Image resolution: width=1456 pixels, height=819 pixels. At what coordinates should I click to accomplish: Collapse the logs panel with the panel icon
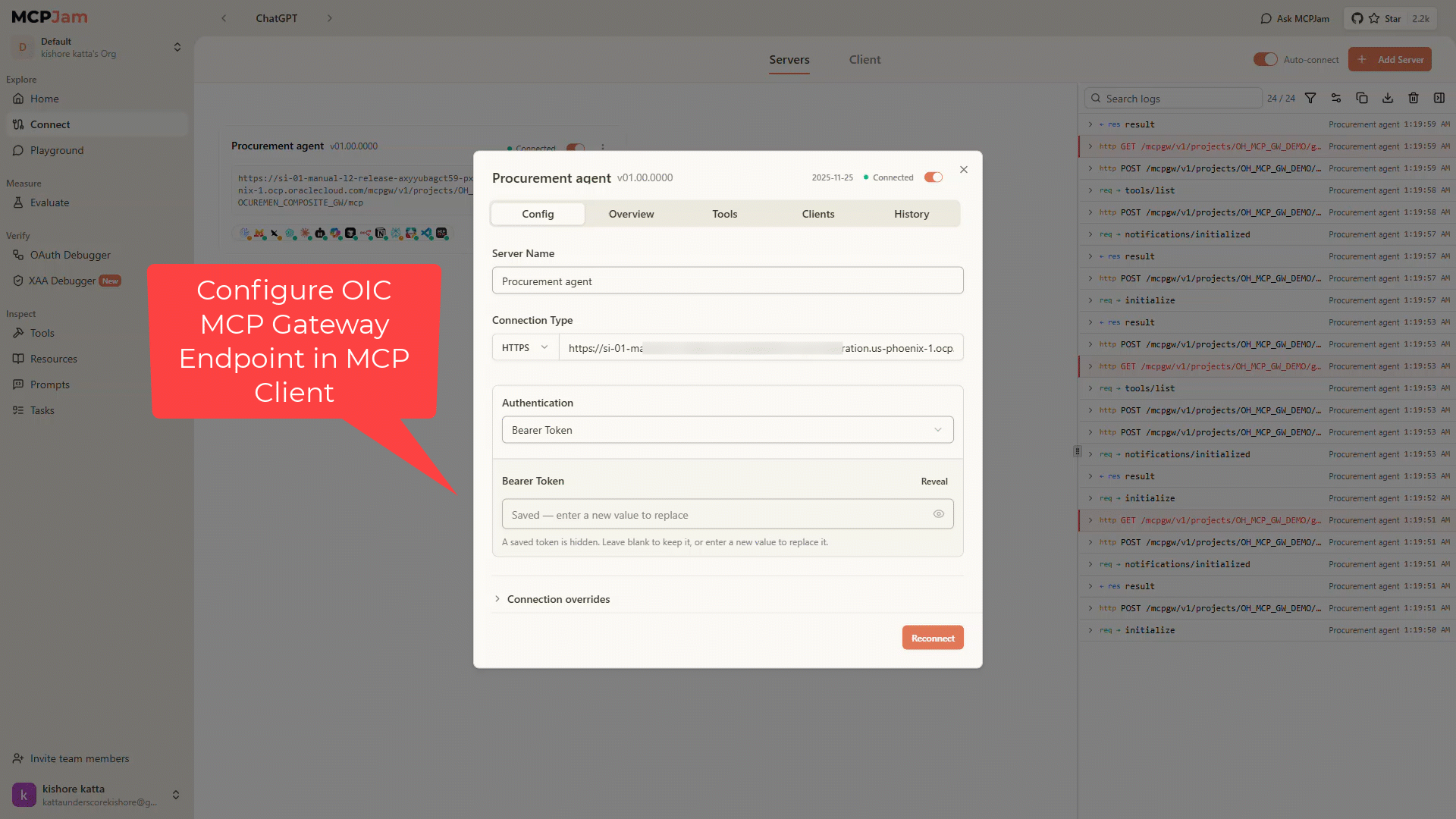[1439, 99]
